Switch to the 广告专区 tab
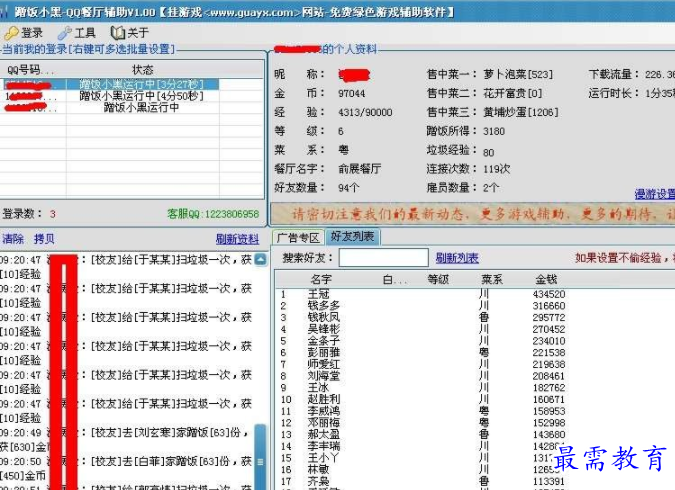 (298, 238)
